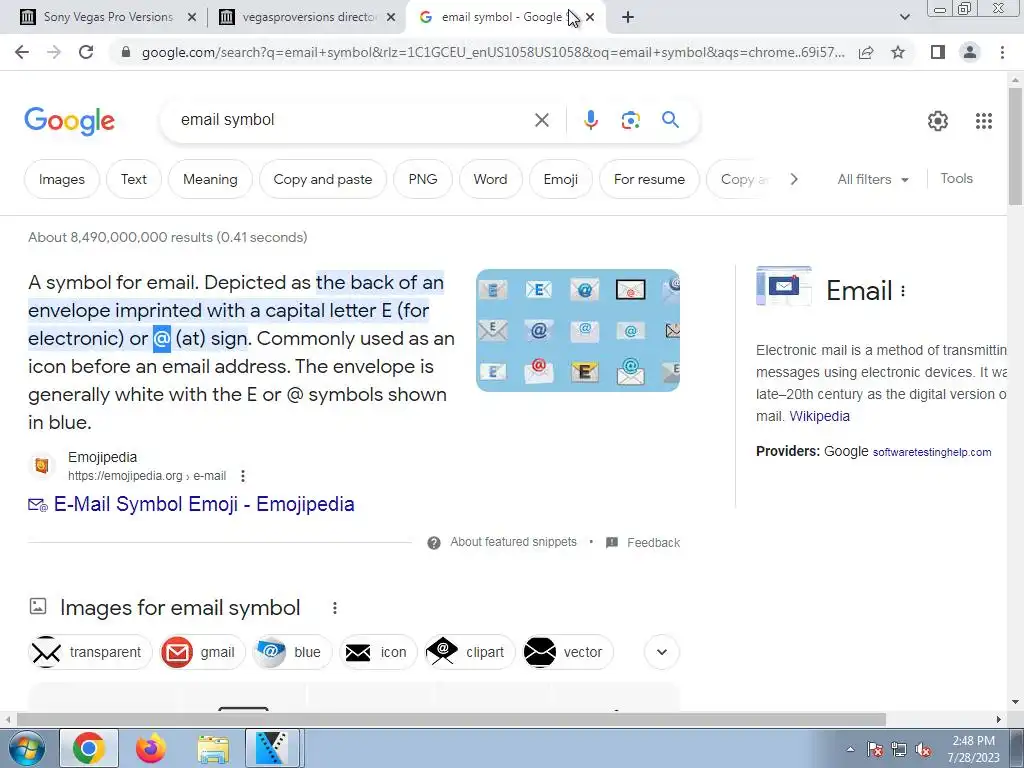
Task: Filter images by vector chip
Action: click(568, 652)
